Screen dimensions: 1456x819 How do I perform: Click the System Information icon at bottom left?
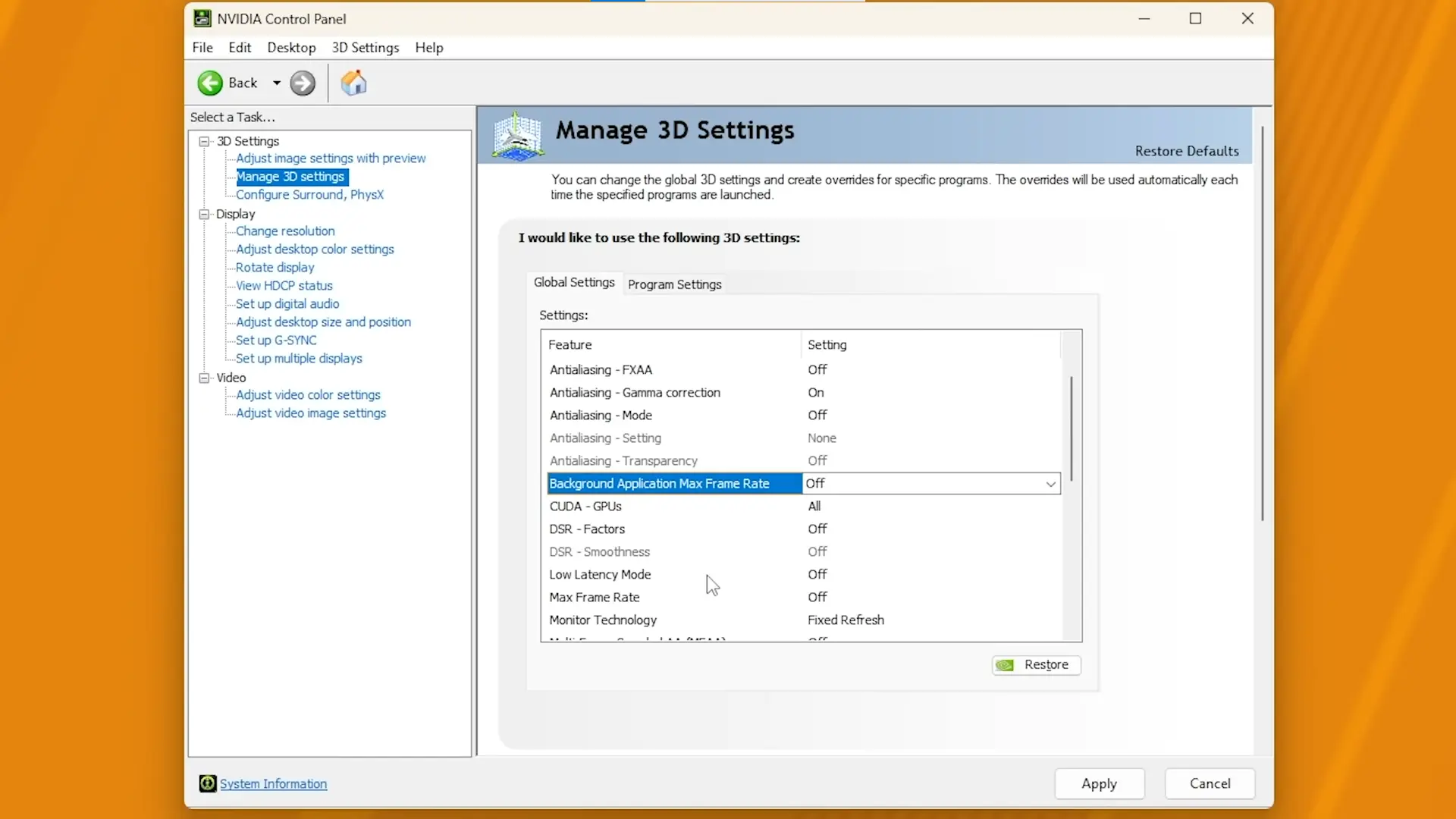point(208,783)
